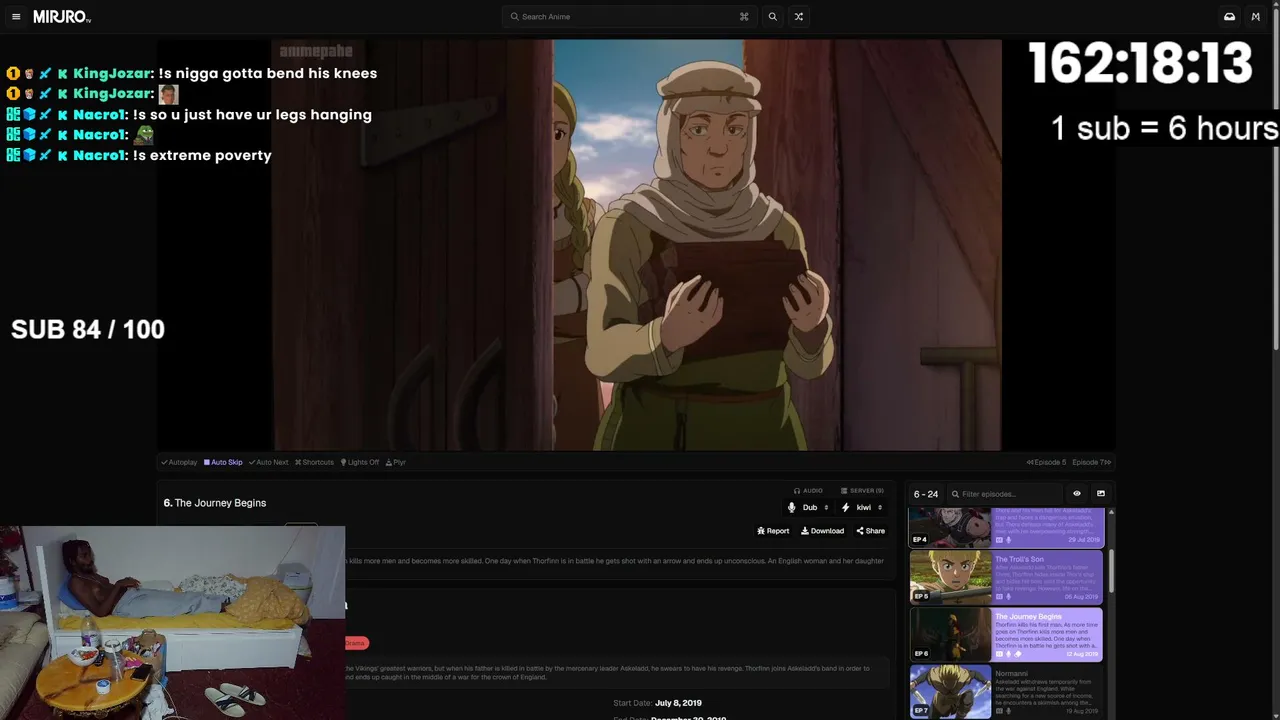Toggle the eye visibility icon in episode list
Viewport: 1280px width, 720px height.
1077,494
